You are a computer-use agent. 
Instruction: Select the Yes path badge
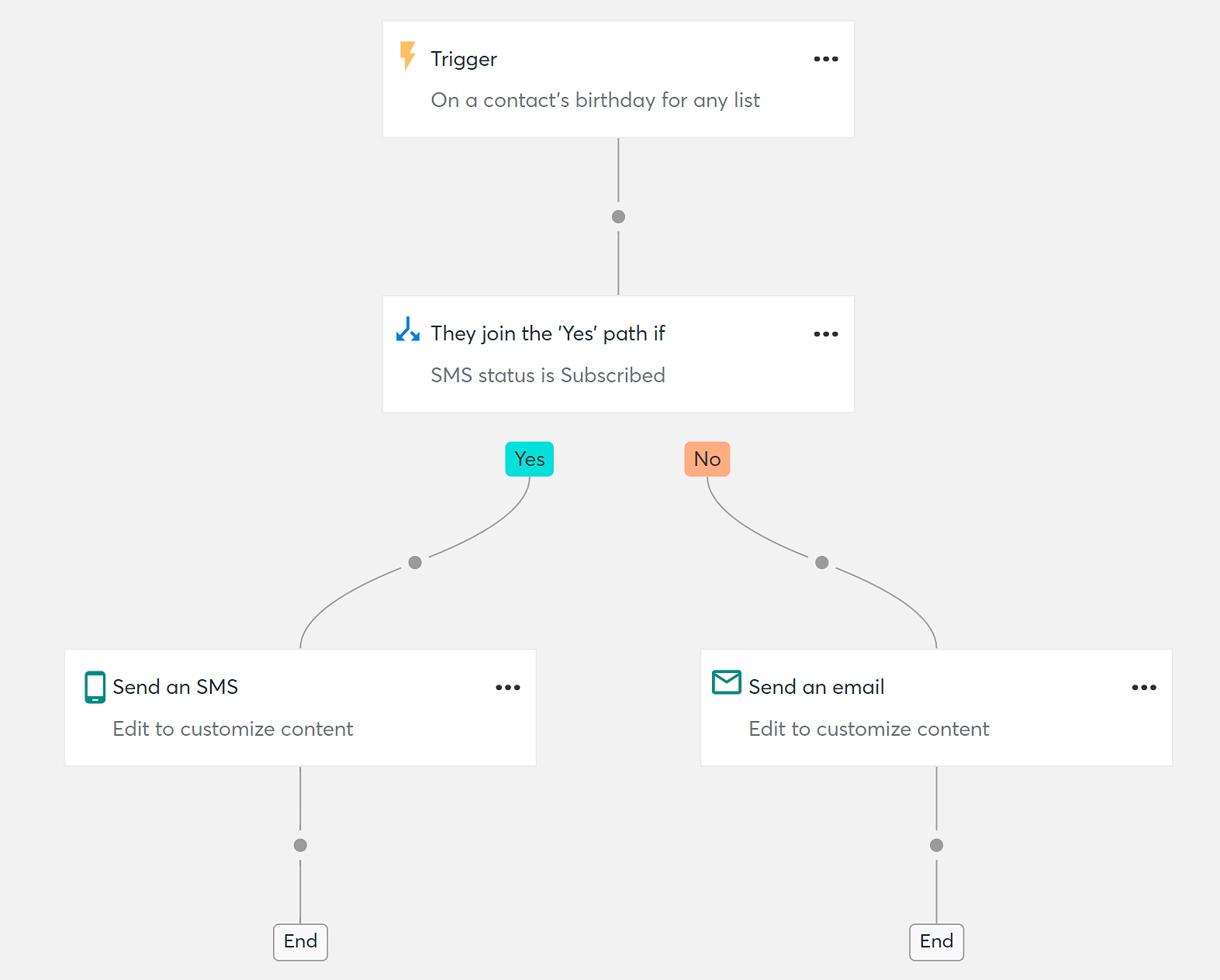tap(529, 459)
